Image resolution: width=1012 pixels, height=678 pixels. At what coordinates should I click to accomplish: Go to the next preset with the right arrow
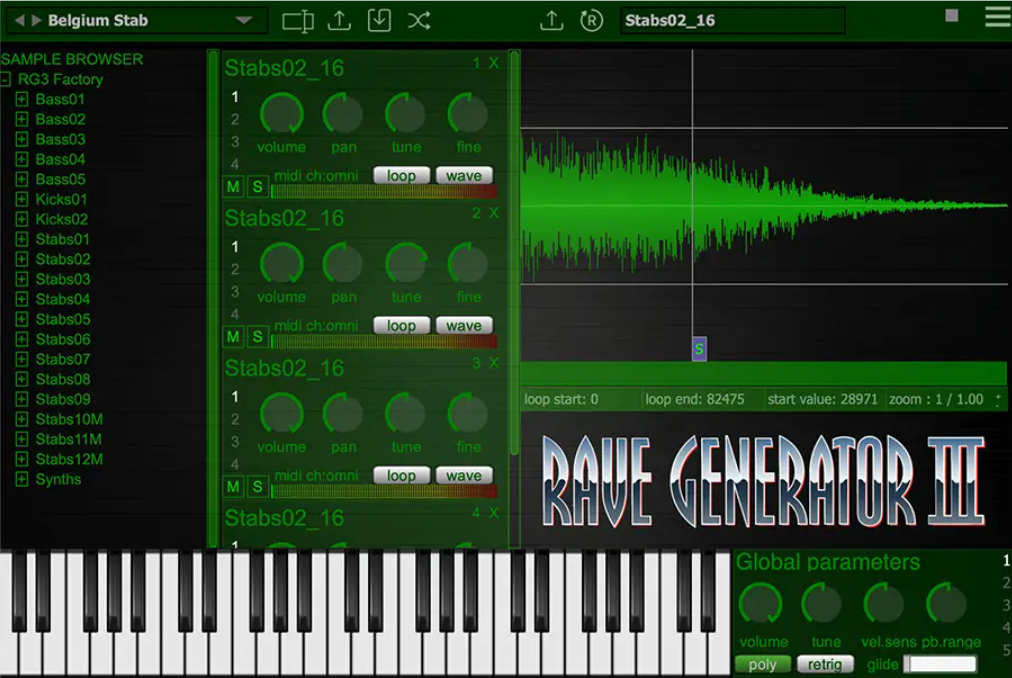36,21
